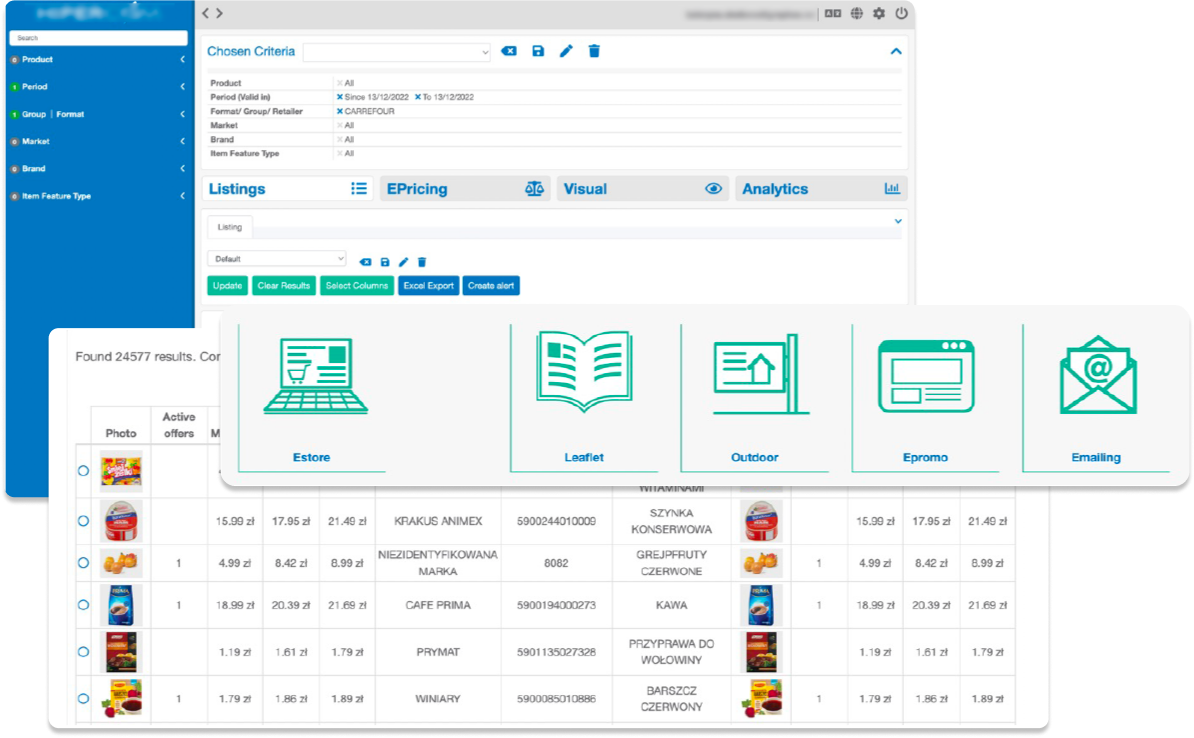Select radio button for WINIARY row

83,698
